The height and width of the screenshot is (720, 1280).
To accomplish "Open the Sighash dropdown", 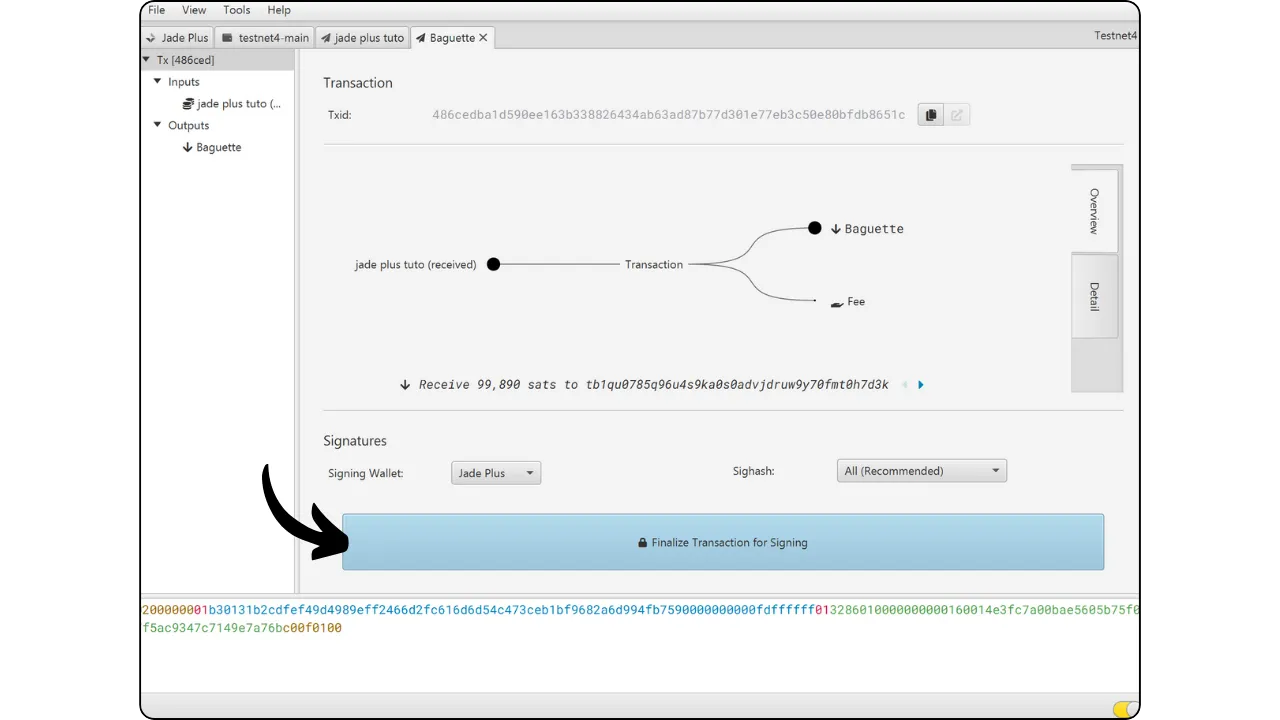I will (x=921, y=471).
